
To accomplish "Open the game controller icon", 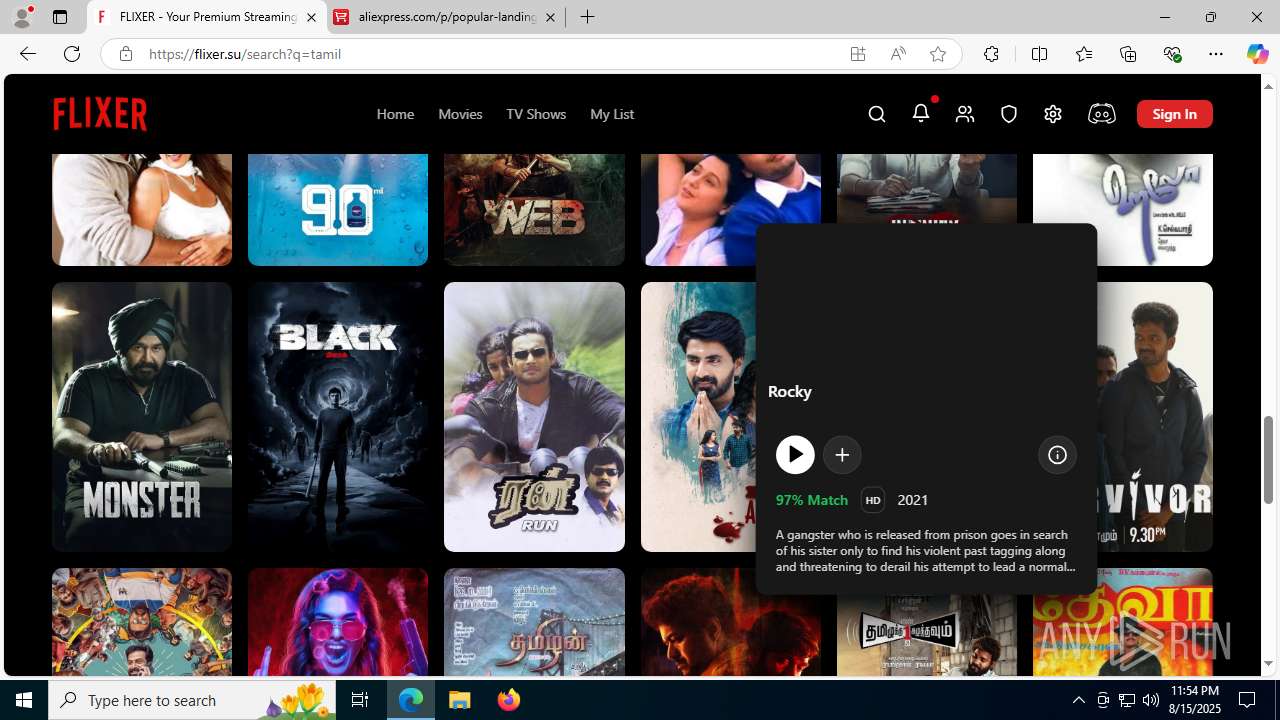I will click(x=1101, y=114).
